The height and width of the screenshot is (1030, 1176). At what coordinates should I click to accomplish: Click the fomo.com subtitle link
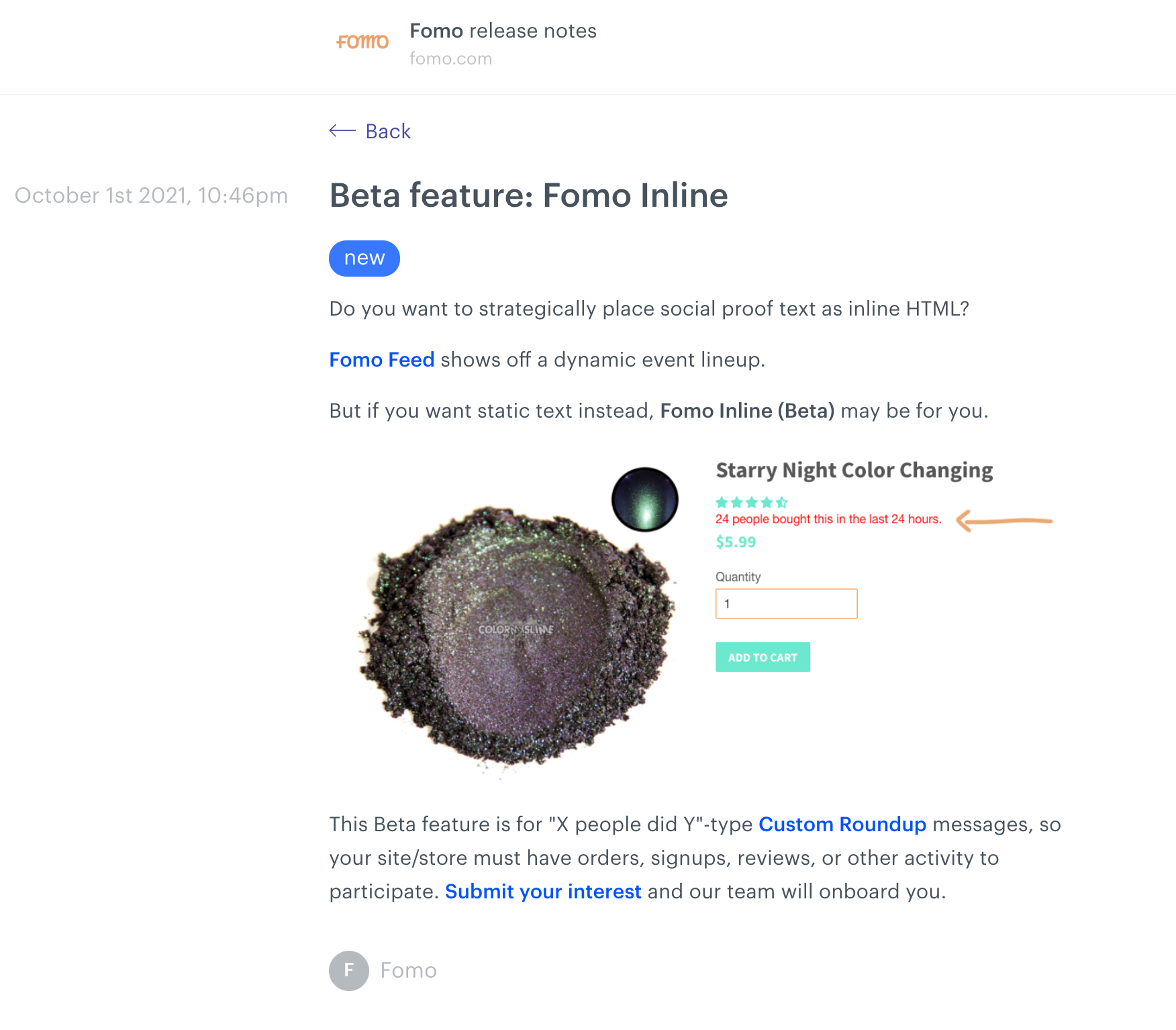point(451,59)
